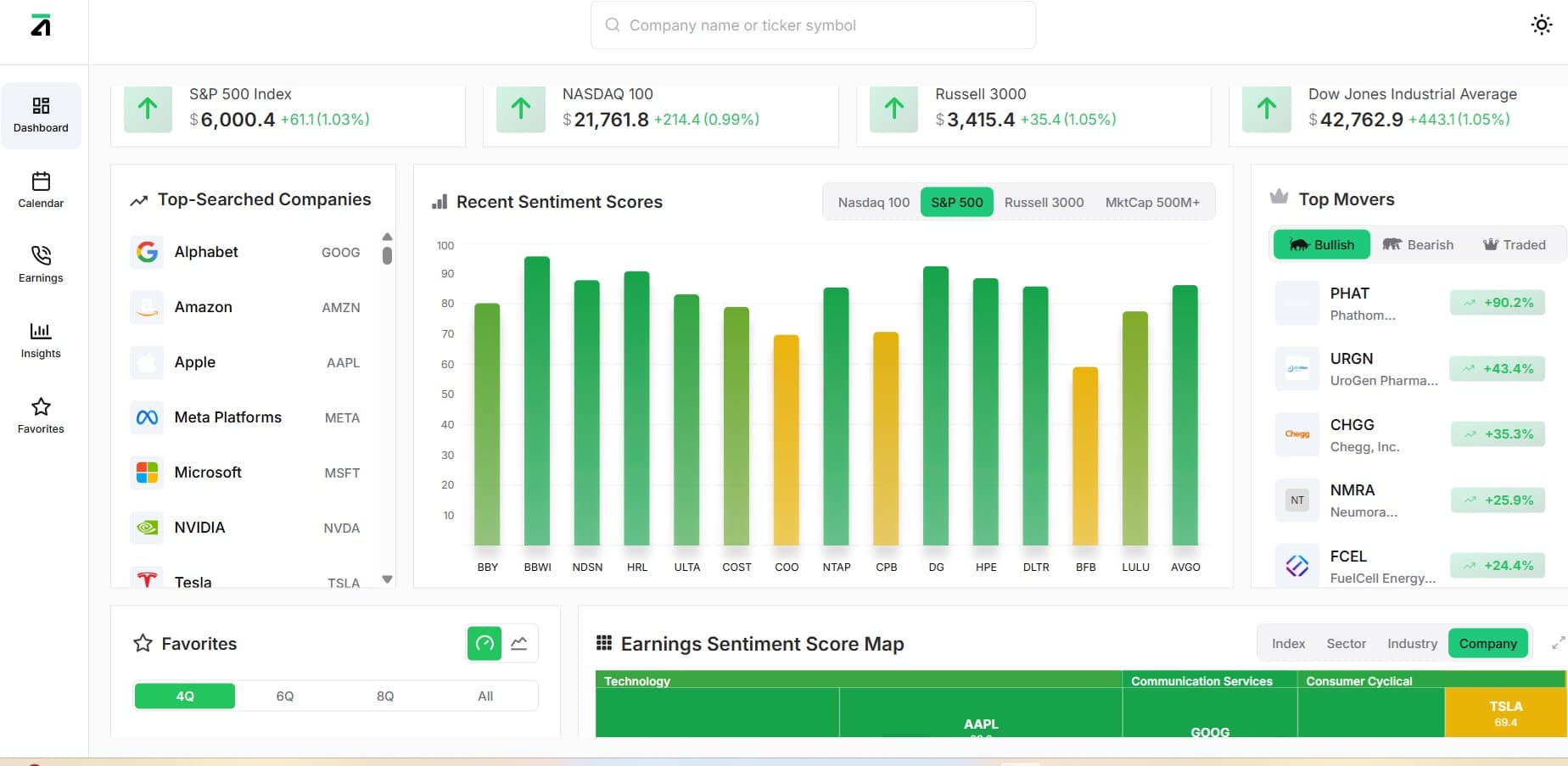This screenshot has width=1568, height=766.
Task: Click the S&P 500 Index up-arrow icon
Action: (148, 109)
